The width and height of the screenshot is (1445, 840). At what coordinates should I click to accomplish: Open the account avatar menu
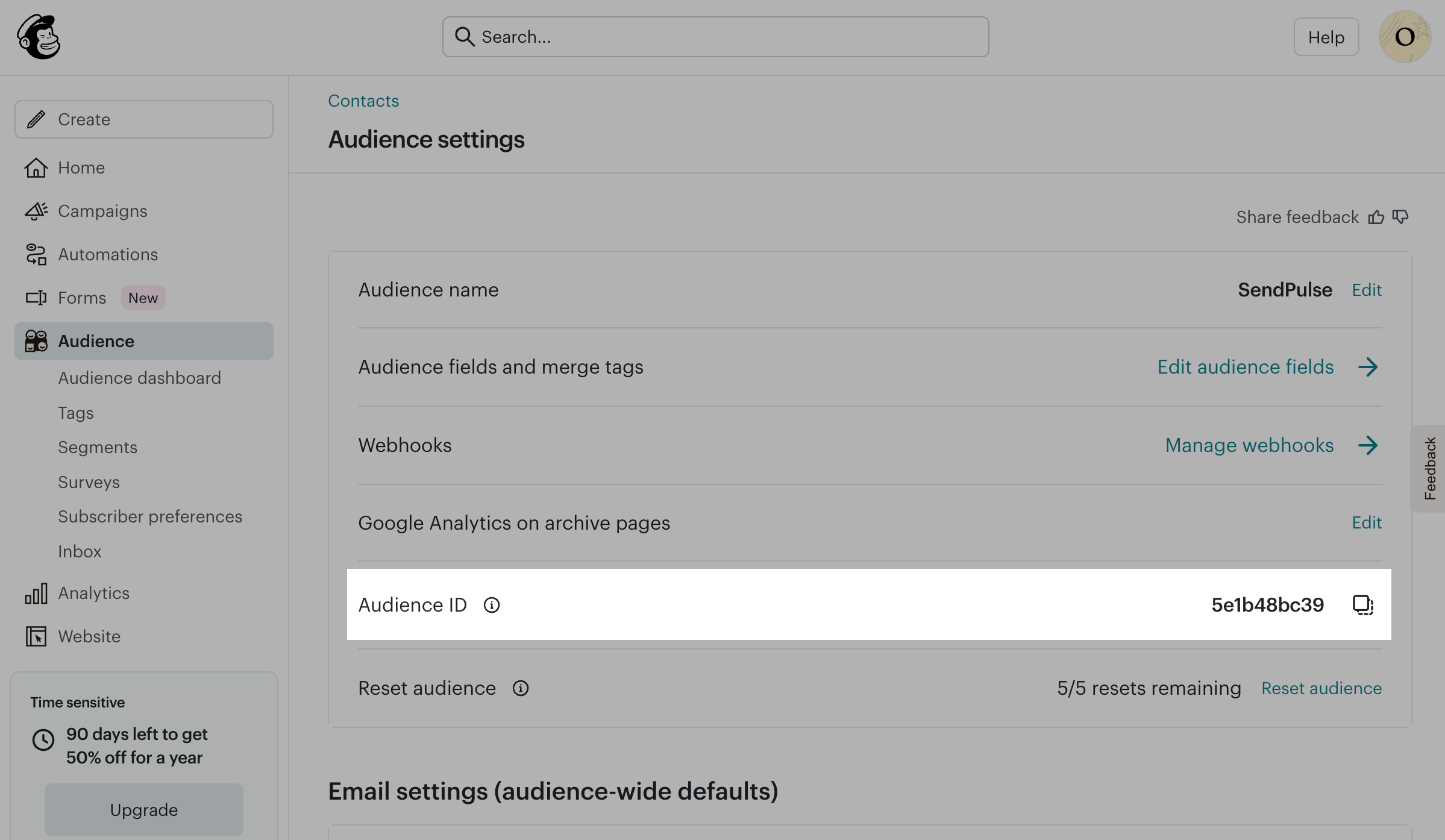1405,37
